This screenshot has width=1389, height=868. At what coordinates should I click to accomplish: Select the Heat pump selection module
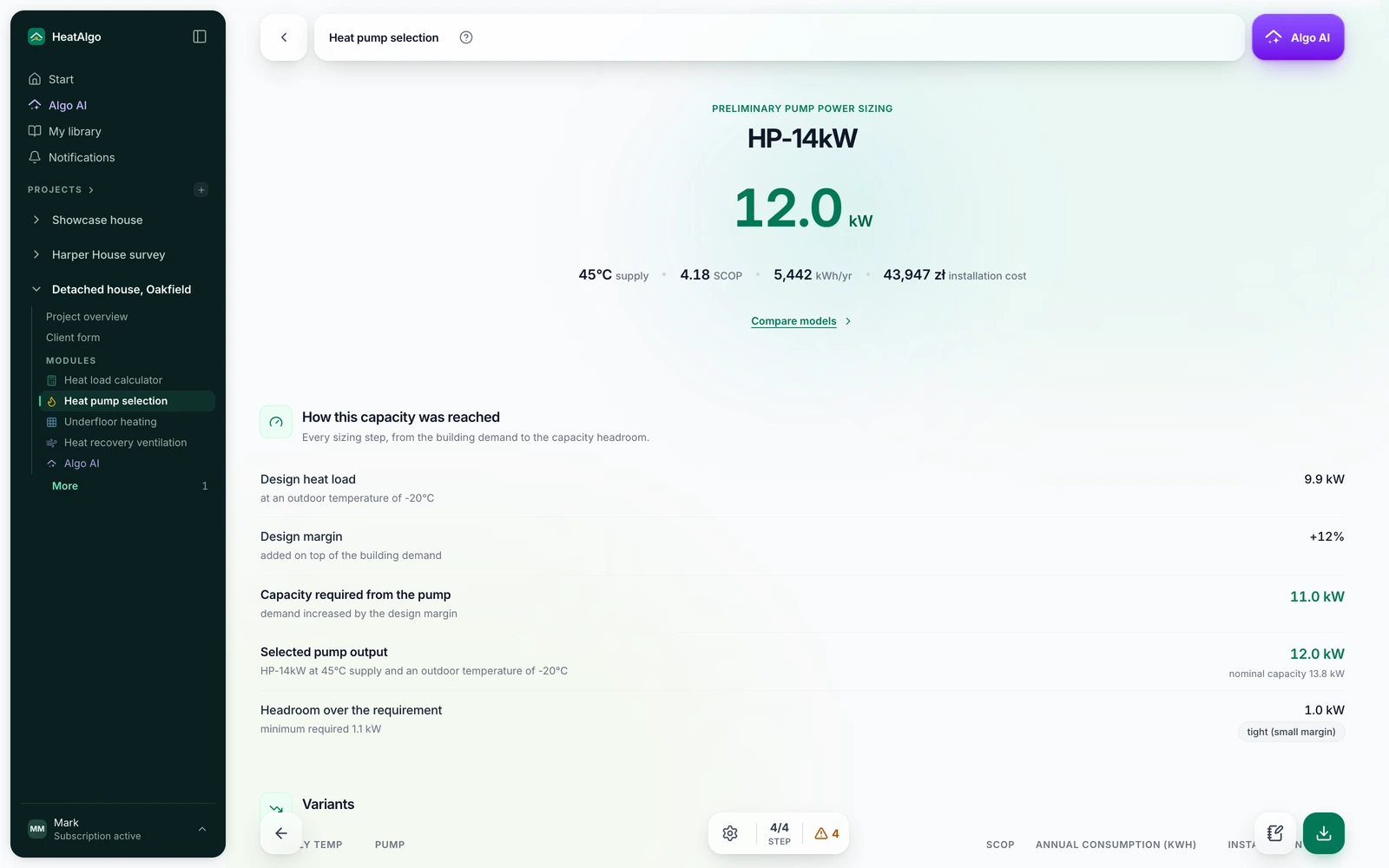127,401
